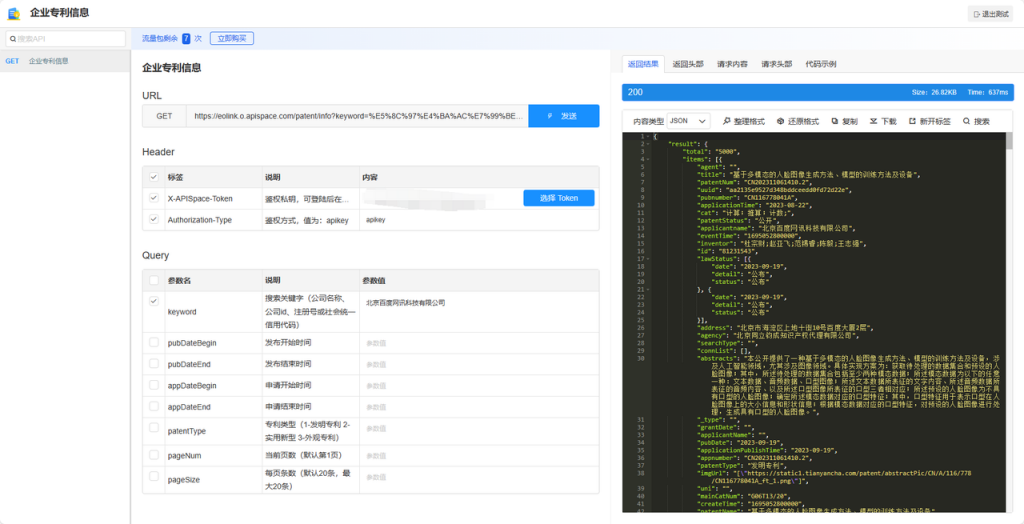Click the apikey value for Authorization-Type
The height and width of the screenshot is (524, 1024).
pos(376,220)
